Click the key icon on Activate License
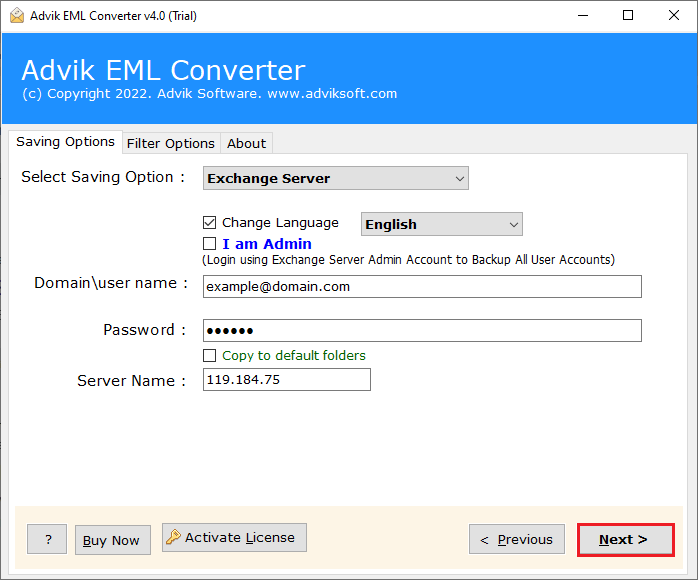The width and height of the screenshot is (698, 580). point(173,537)
